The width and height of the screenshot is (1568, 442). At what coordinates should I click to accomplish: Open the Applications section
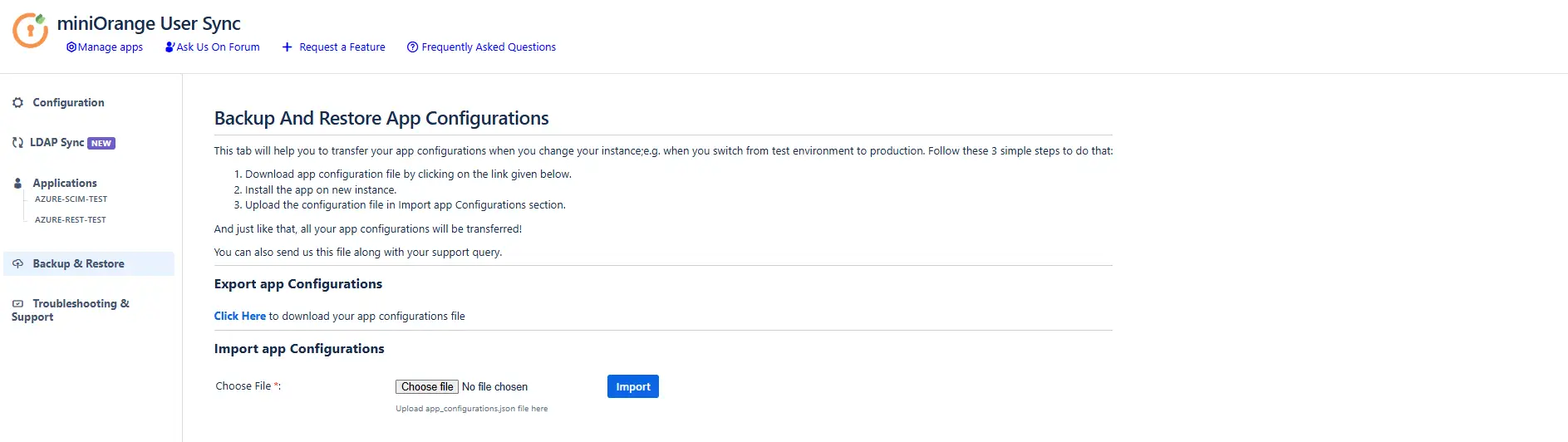[65, 183]
